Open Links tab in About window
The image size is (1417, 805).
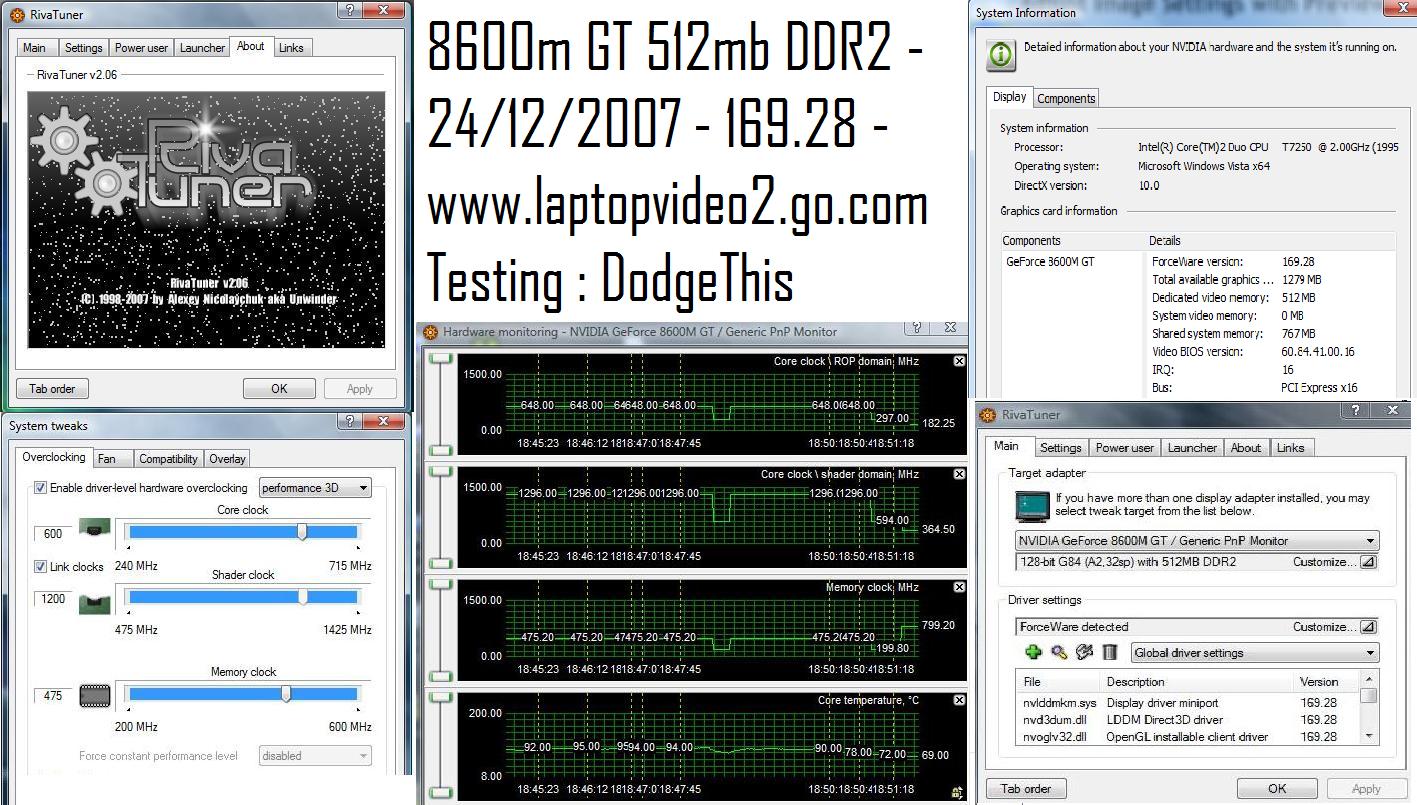(x=291, y=48)
